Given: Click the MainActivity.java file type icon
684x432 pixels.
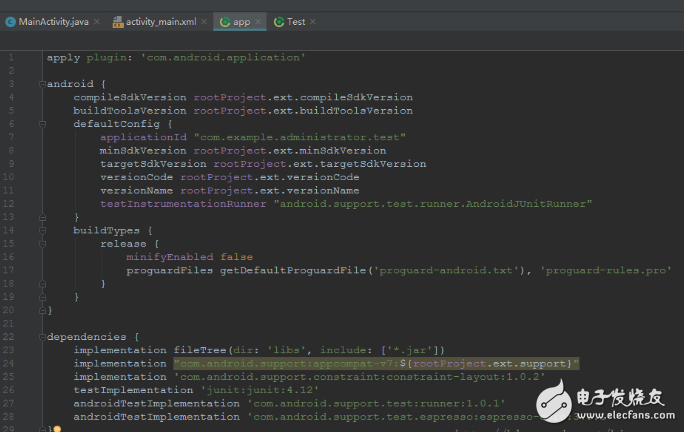Looking at the screenshot, I should (x=10, y=21).
